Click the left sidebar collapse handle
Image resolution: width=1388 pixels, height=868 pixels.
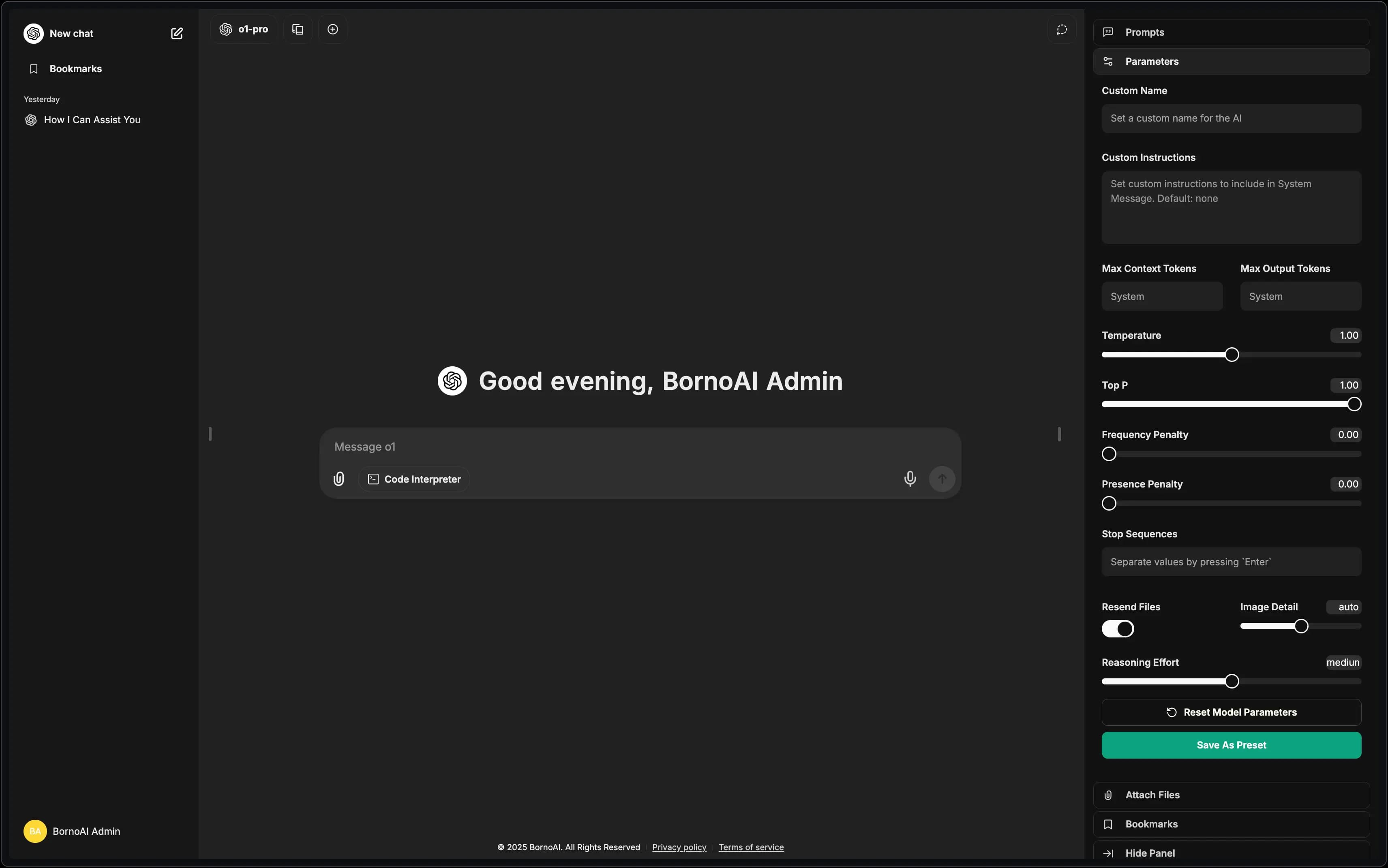[210, 434]
